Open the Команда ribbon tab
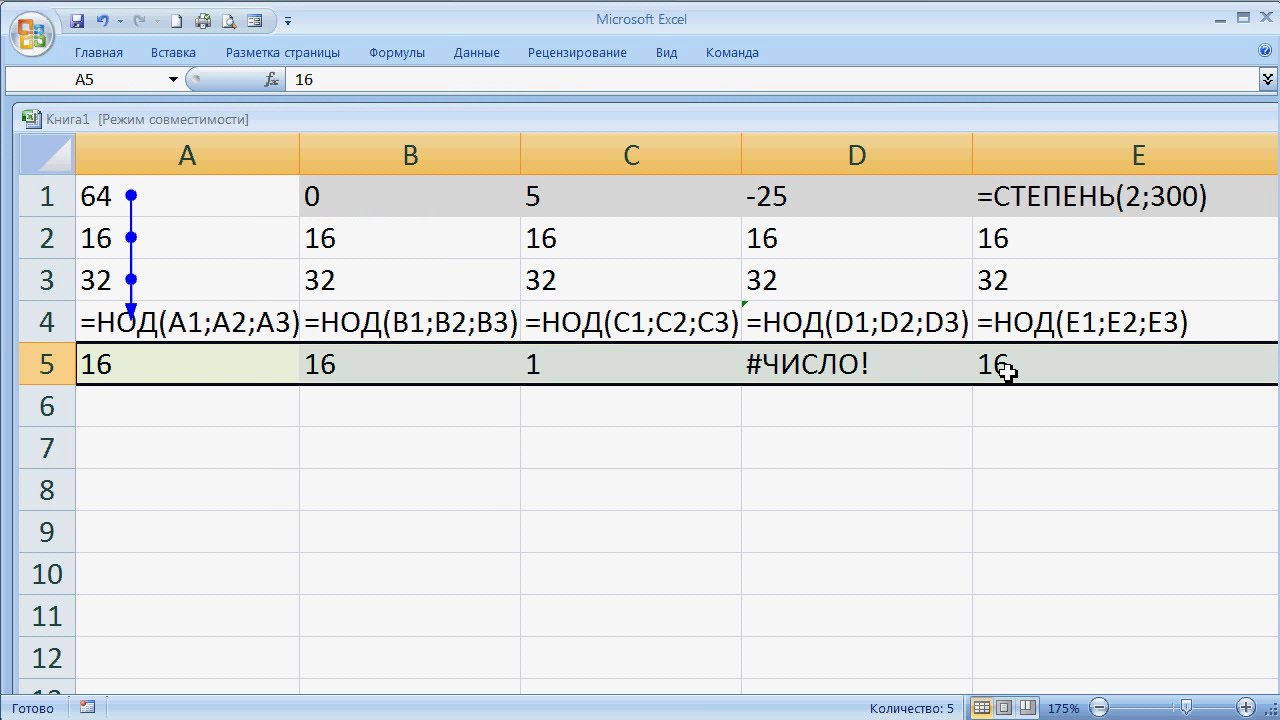Viewport: 1280px width, 720px height. tap(732, 52)
